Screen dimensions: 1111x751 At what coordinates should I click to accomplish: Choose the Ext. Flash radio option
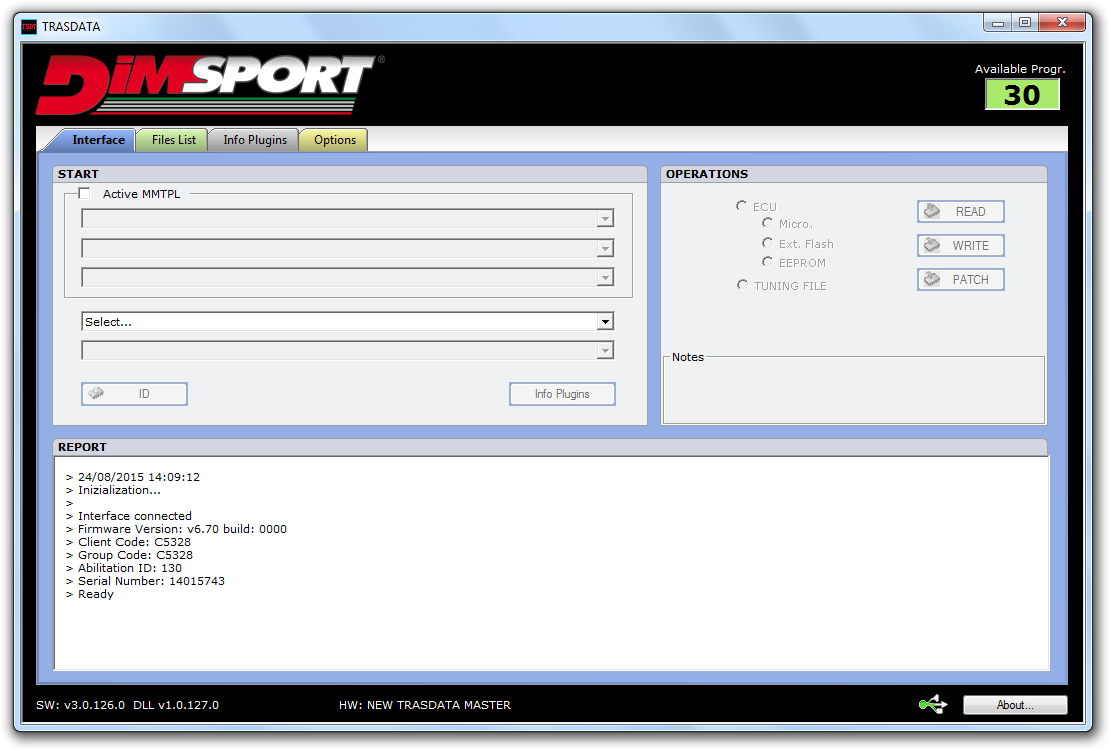point(767,243)
